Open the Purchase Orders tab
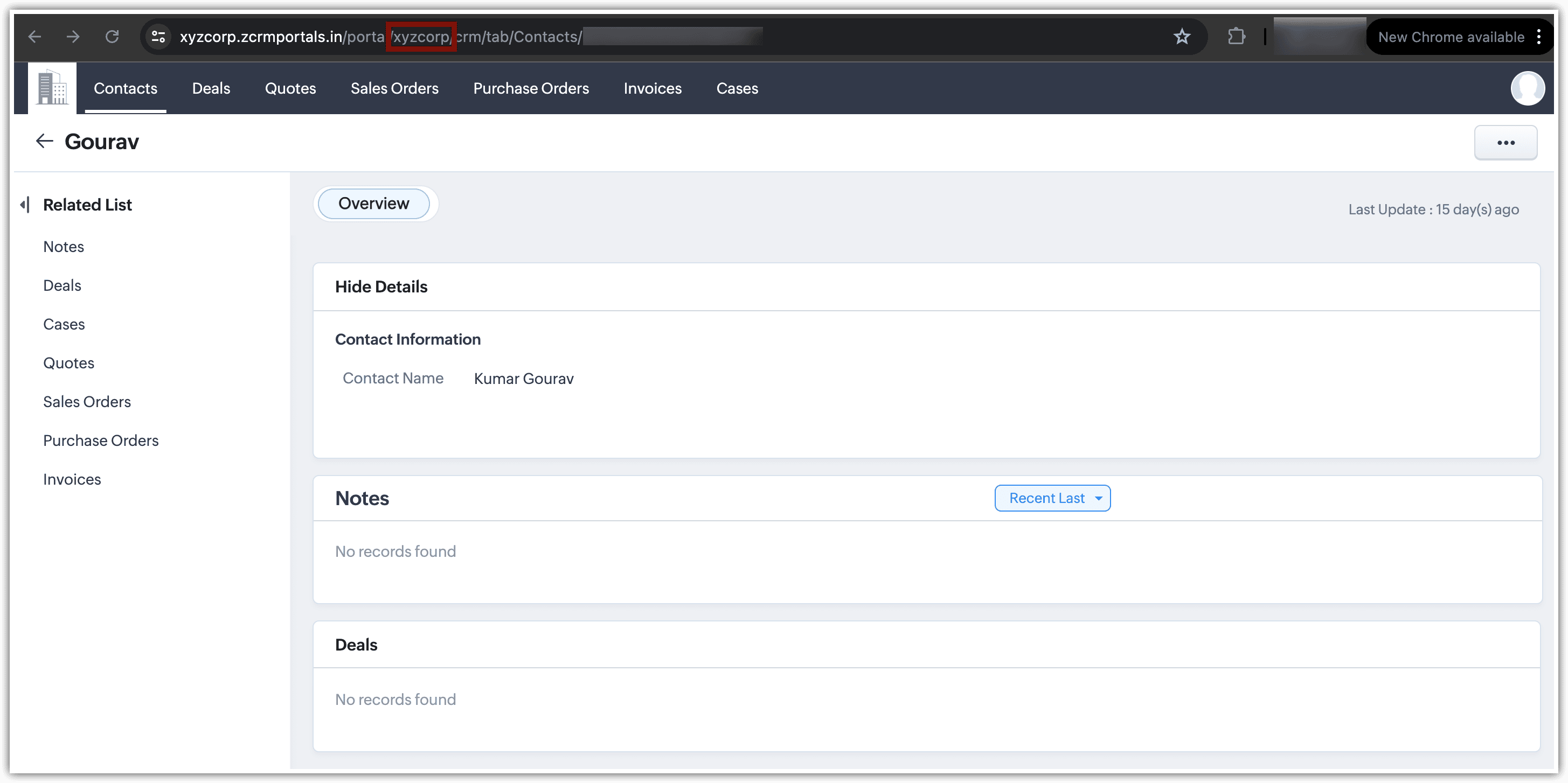1568x783 pixels. pyautogui.click(x=531, y=88)
